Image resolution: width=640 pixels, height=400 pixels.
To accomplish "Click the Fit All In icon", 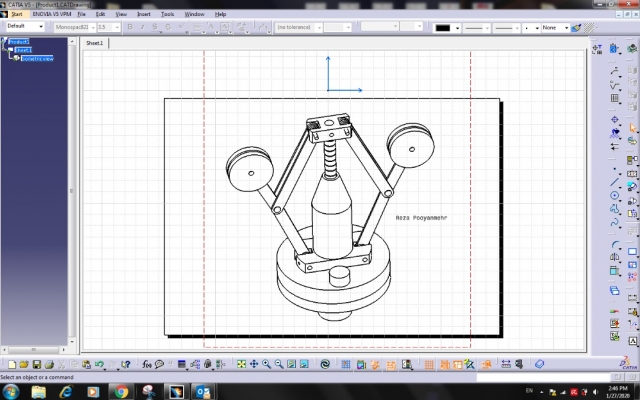I will pyautogui.click(x=241, y=364).
